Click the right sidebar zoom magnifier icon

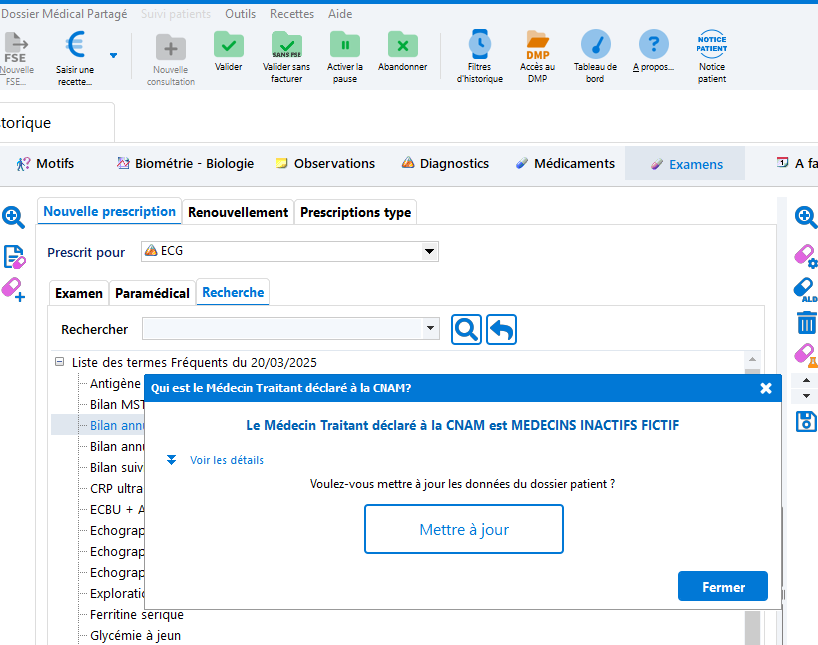805,217
